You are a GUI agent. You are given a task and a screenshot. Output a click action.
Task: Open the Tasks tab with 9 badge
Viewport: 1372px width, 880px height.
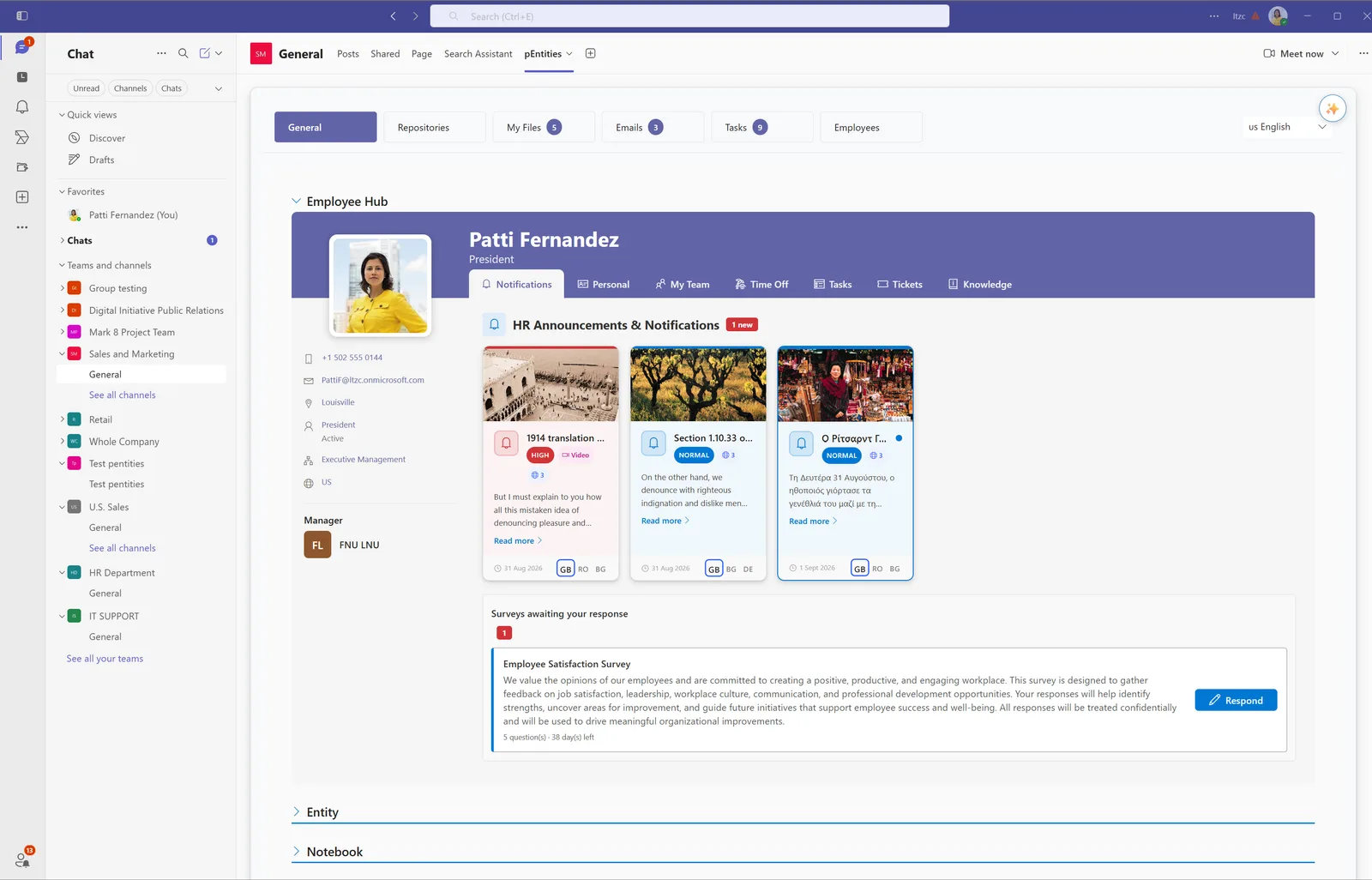point(761,127)
